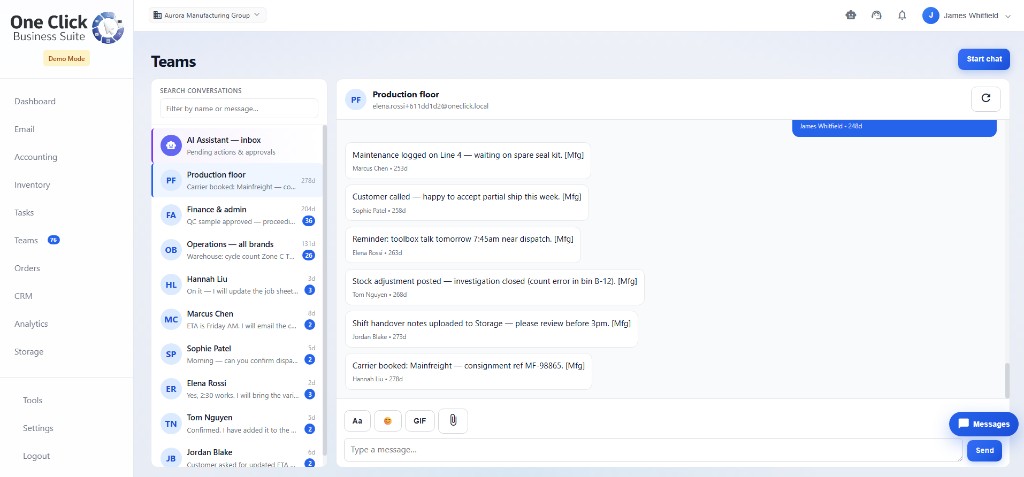Screen dimensions: 1024x477
Task: Select Teams in the sidebar
Action: coord(26,240)
